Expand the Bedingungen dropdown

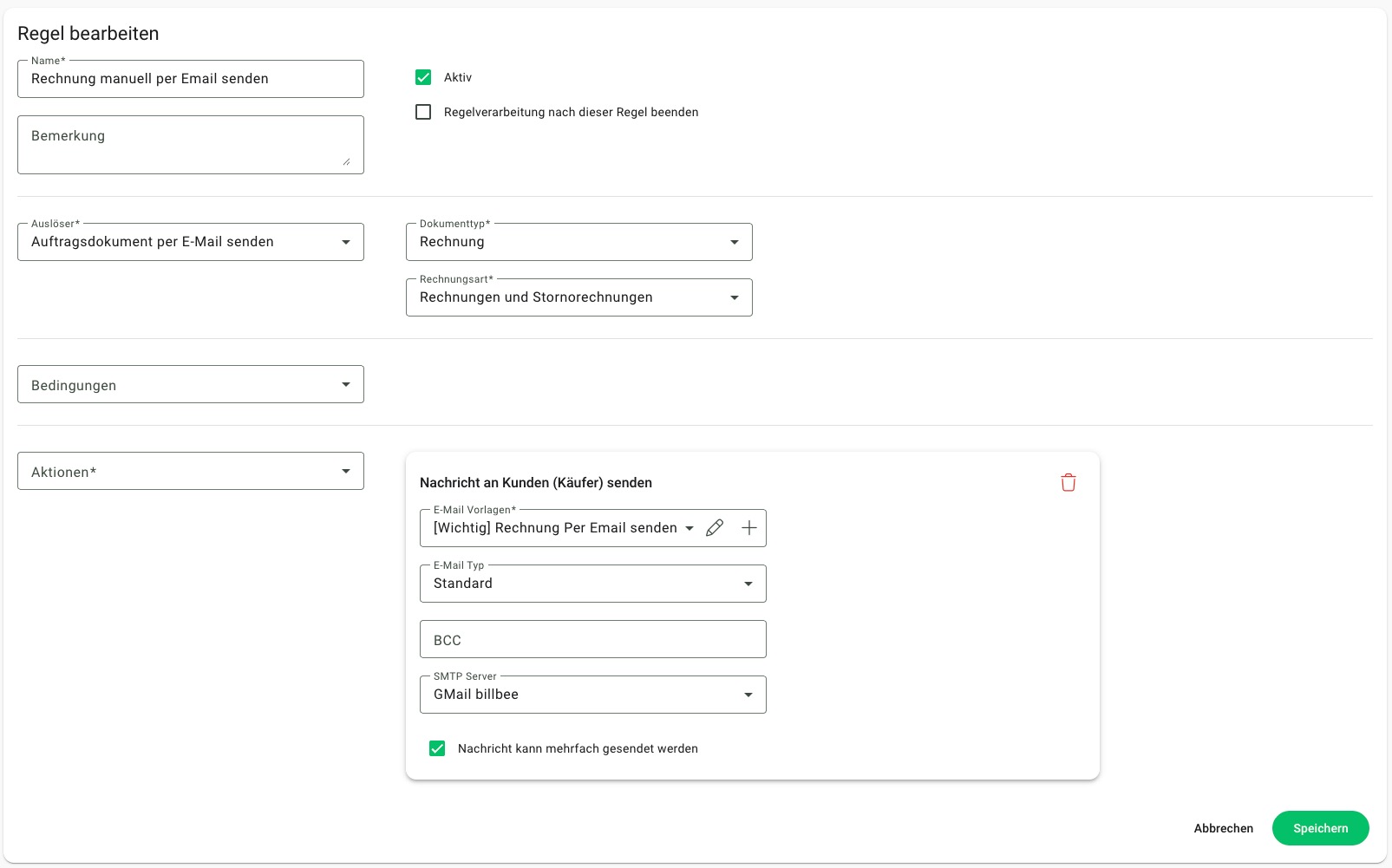pos(191,384)
